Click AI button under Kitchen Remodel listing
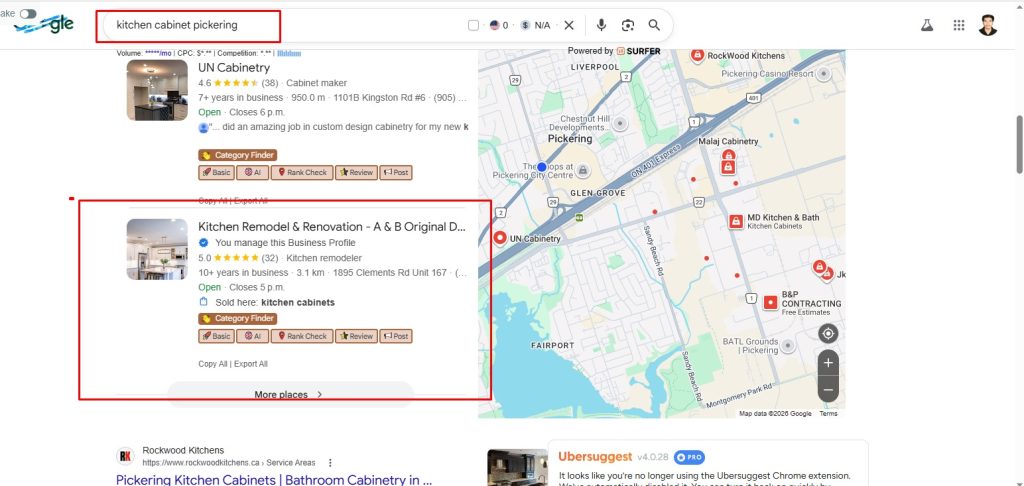This screenshot has width=1024, height=486. pyautogui.click(x=252, y=336)
